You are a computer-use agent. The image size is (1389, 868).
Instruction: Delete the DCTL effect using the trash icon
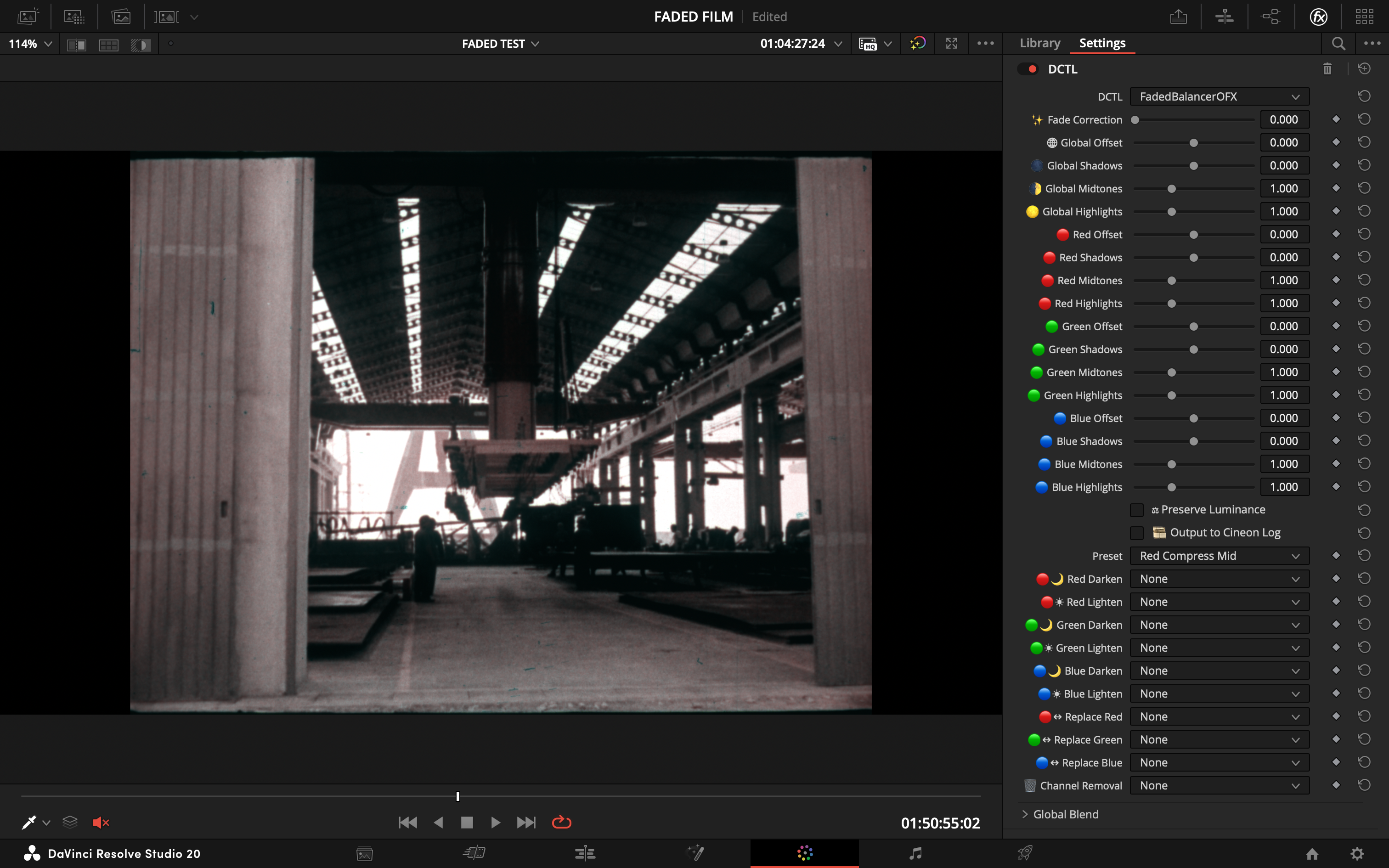[x=1327, y=68]
